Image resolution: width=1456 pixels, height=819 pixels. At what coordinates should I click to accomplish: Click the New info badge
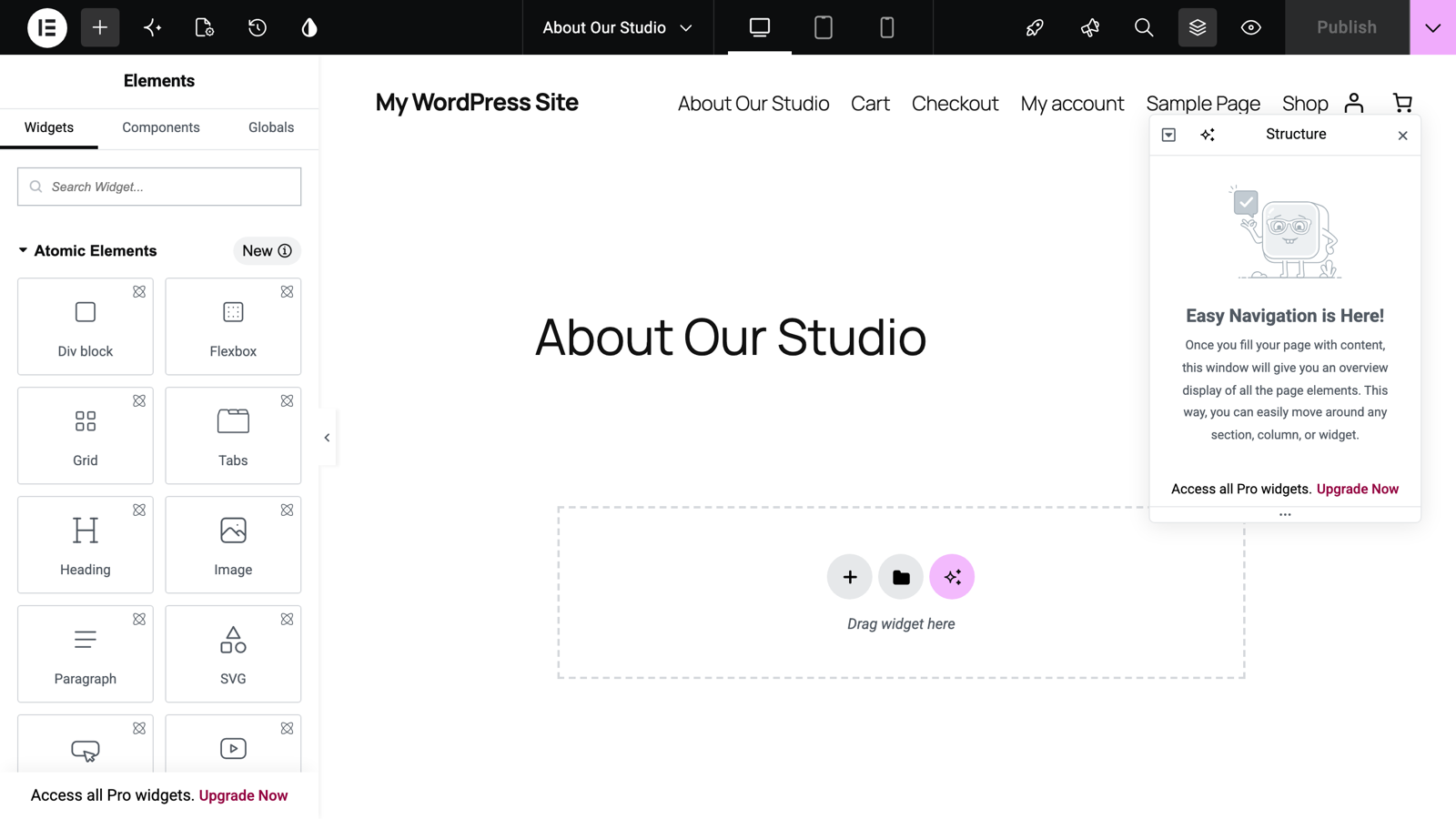pos(267,251)
